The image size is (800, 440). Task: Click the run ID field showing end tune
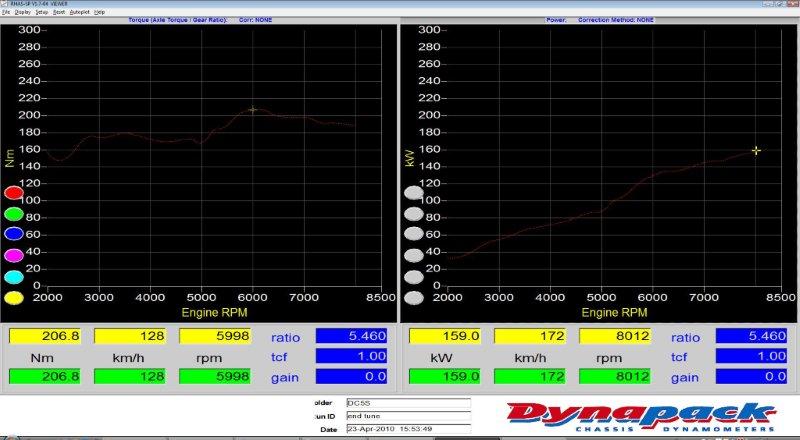tap(407, 416)
